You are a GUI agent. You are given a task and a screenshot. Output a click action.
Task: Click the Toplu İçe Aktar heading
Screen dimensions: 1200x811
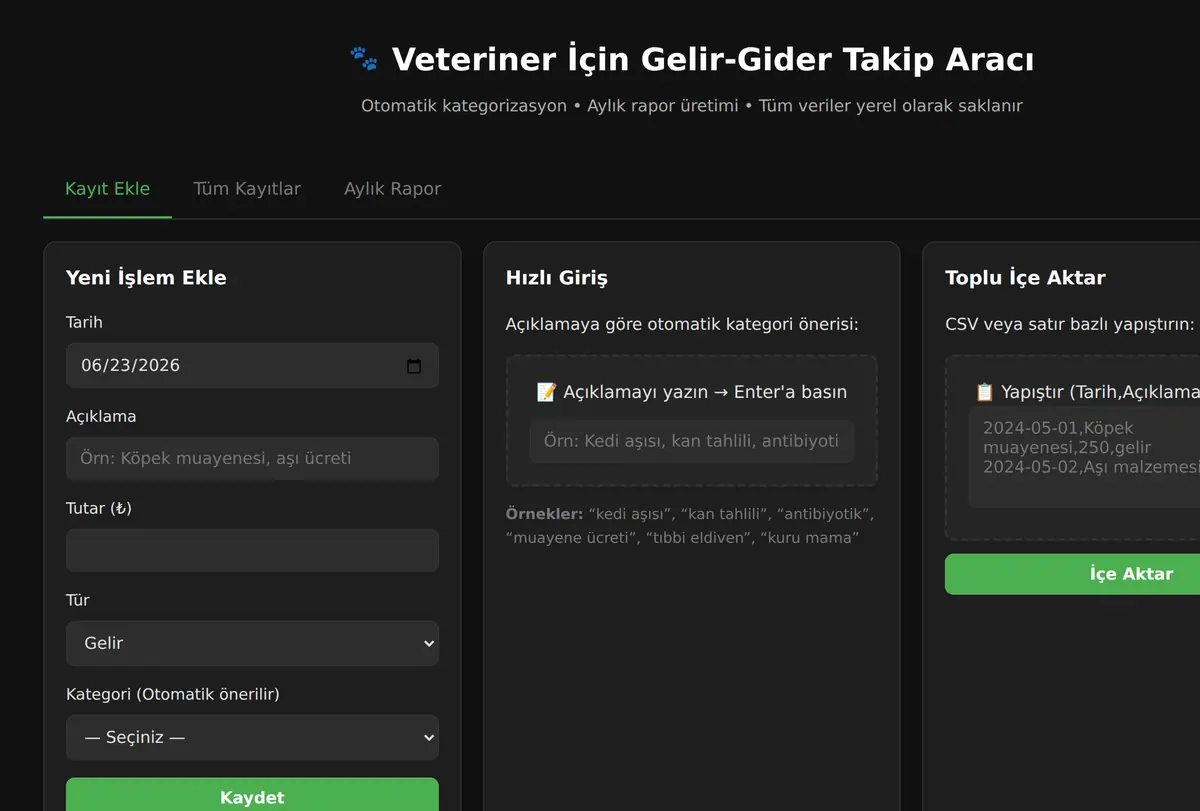1025,278
